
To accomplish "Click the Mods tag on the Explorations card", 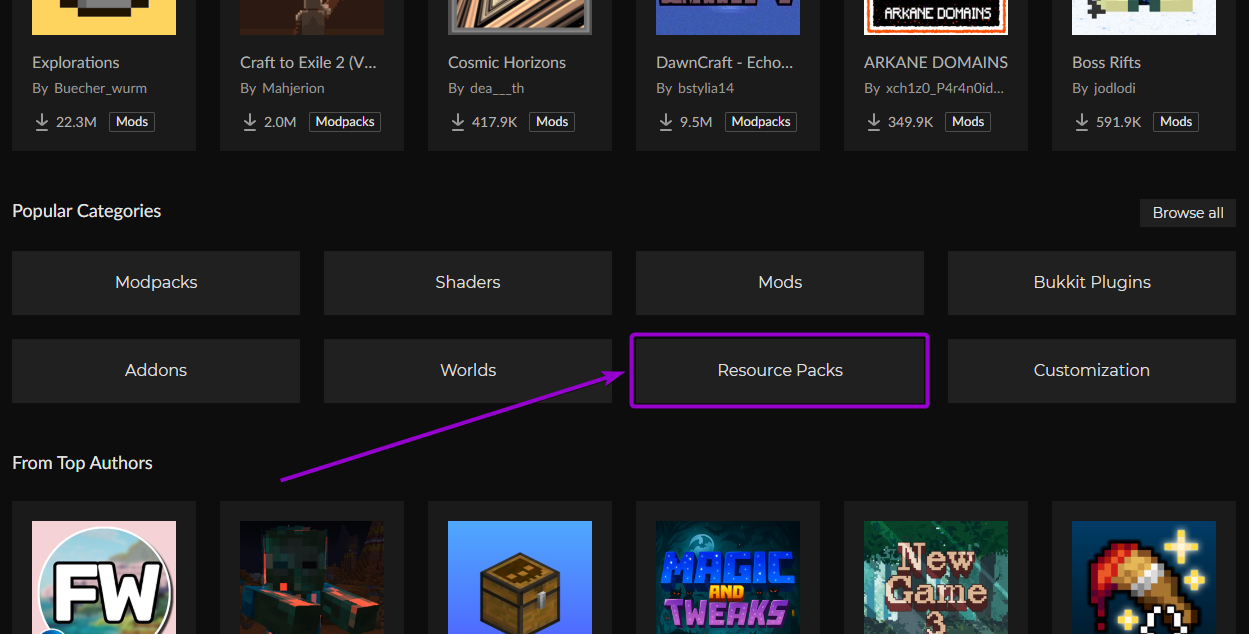I will point(131,121).
